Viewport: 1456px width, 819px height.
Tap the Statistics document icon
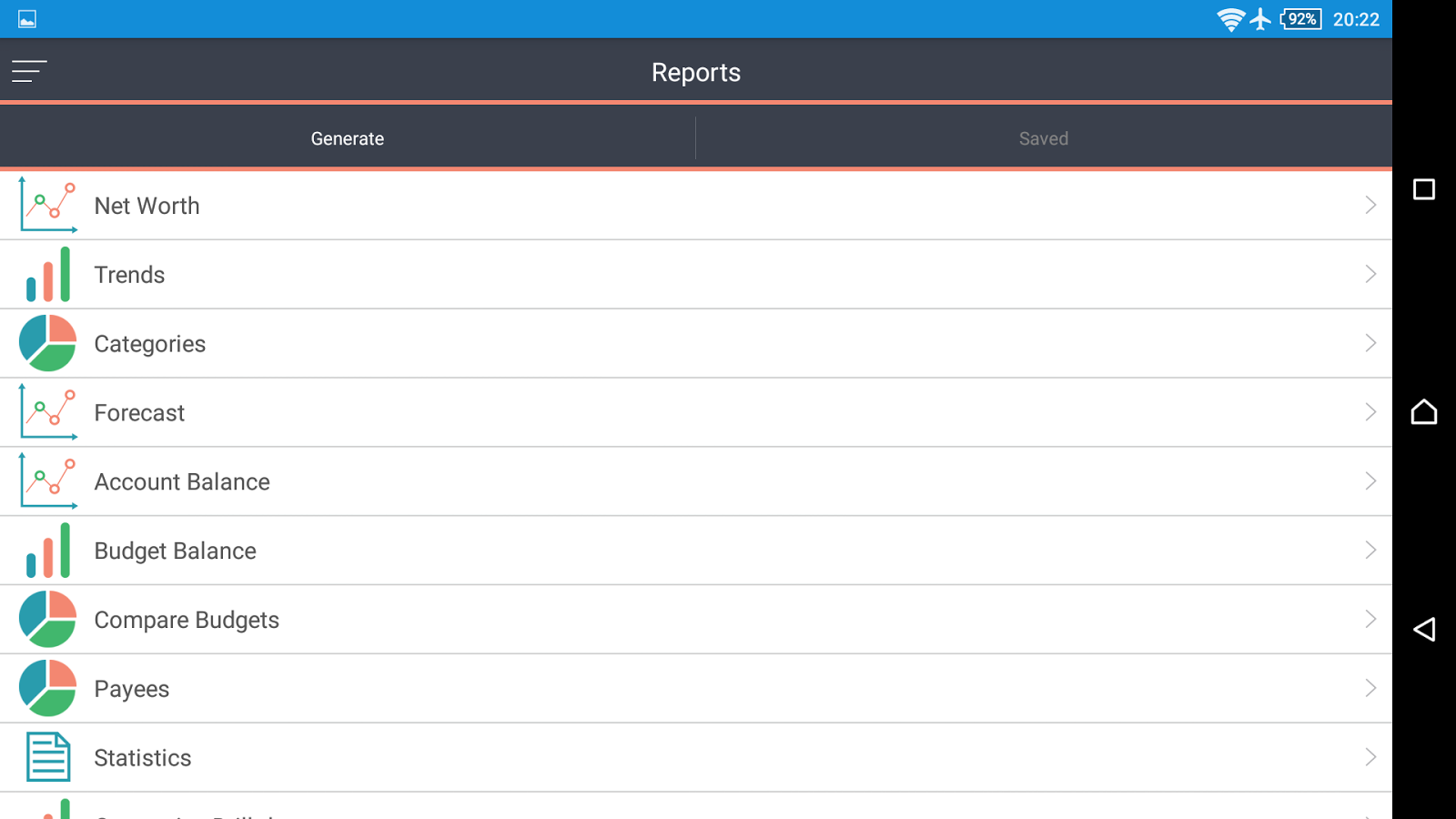pyautogui.click(x=48, y=757)
